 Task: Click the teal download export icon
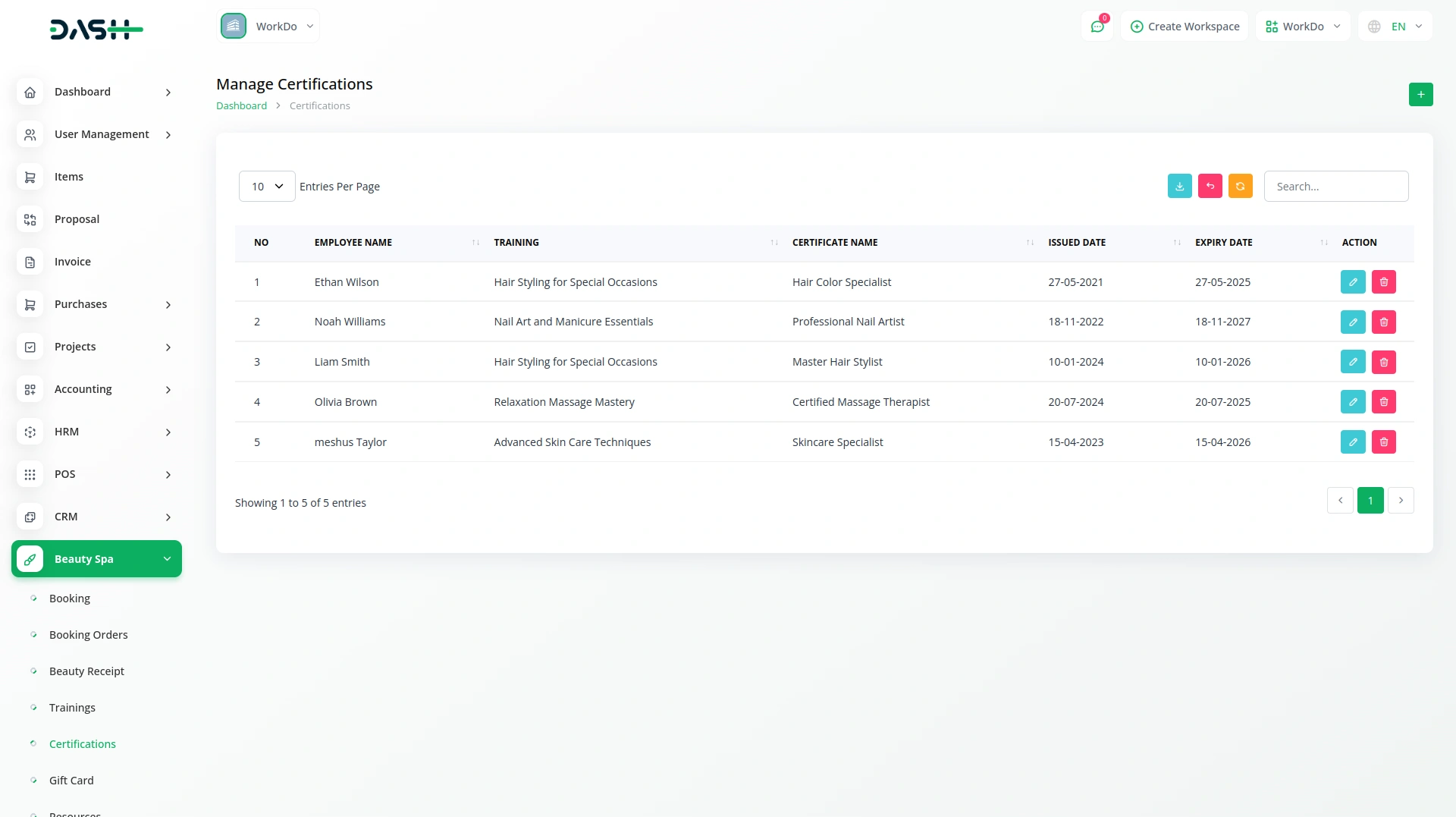pos(1179,186)
